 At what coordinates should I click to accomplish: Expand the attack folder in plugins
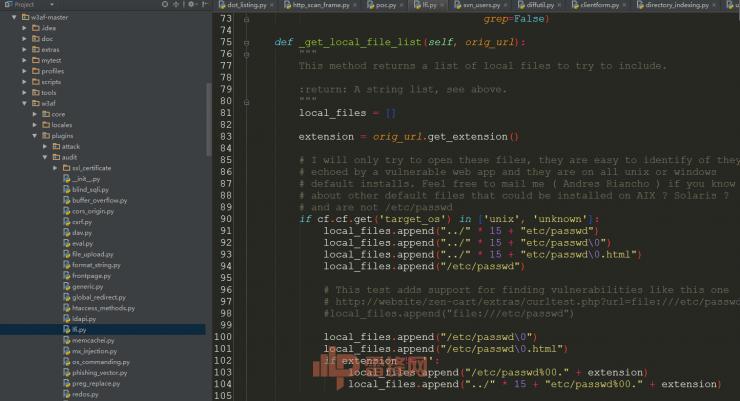click(44, 146)
